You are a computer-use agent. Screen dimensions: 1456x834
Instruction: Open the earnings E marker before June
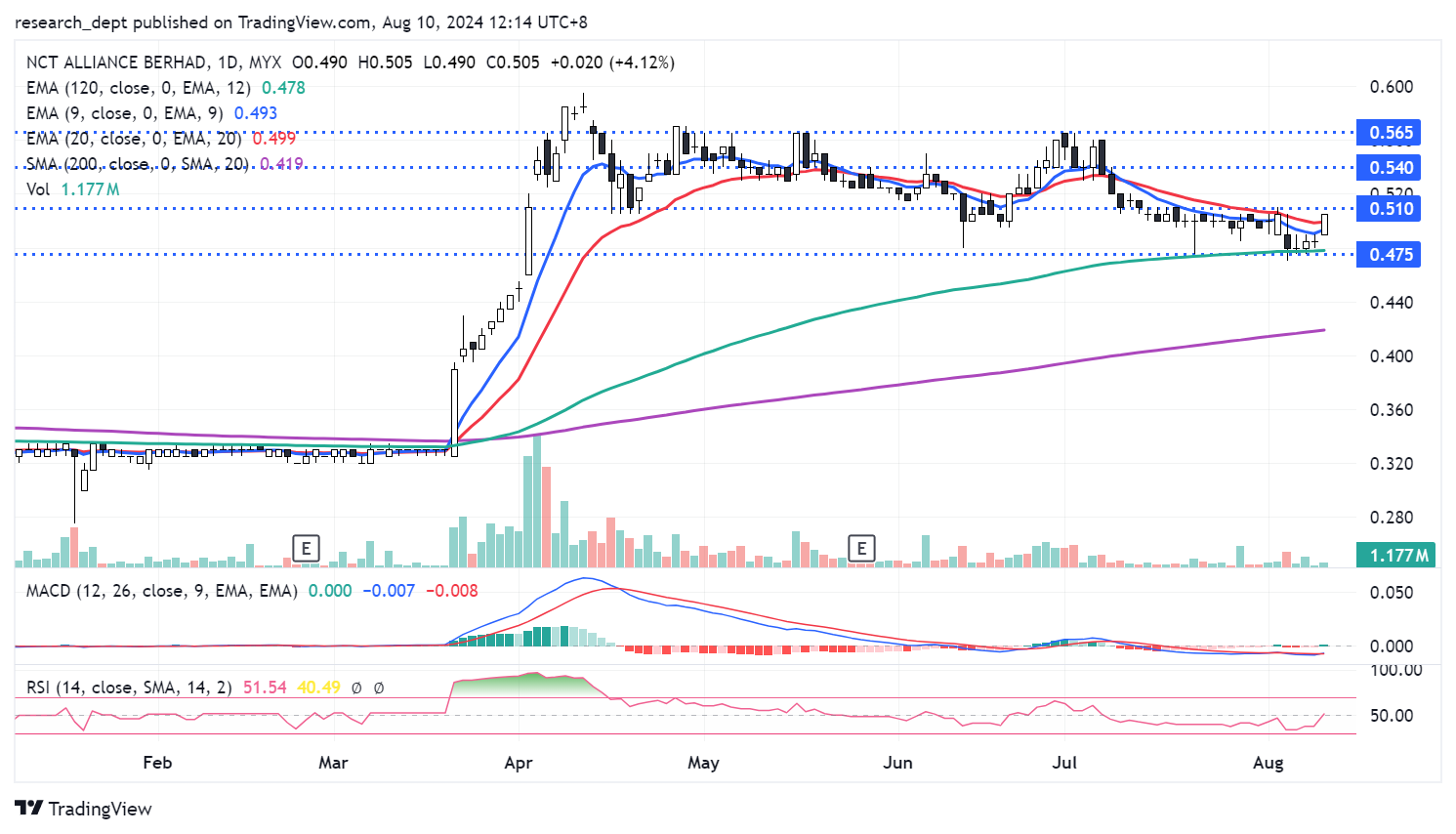click(x=861, y=548)
